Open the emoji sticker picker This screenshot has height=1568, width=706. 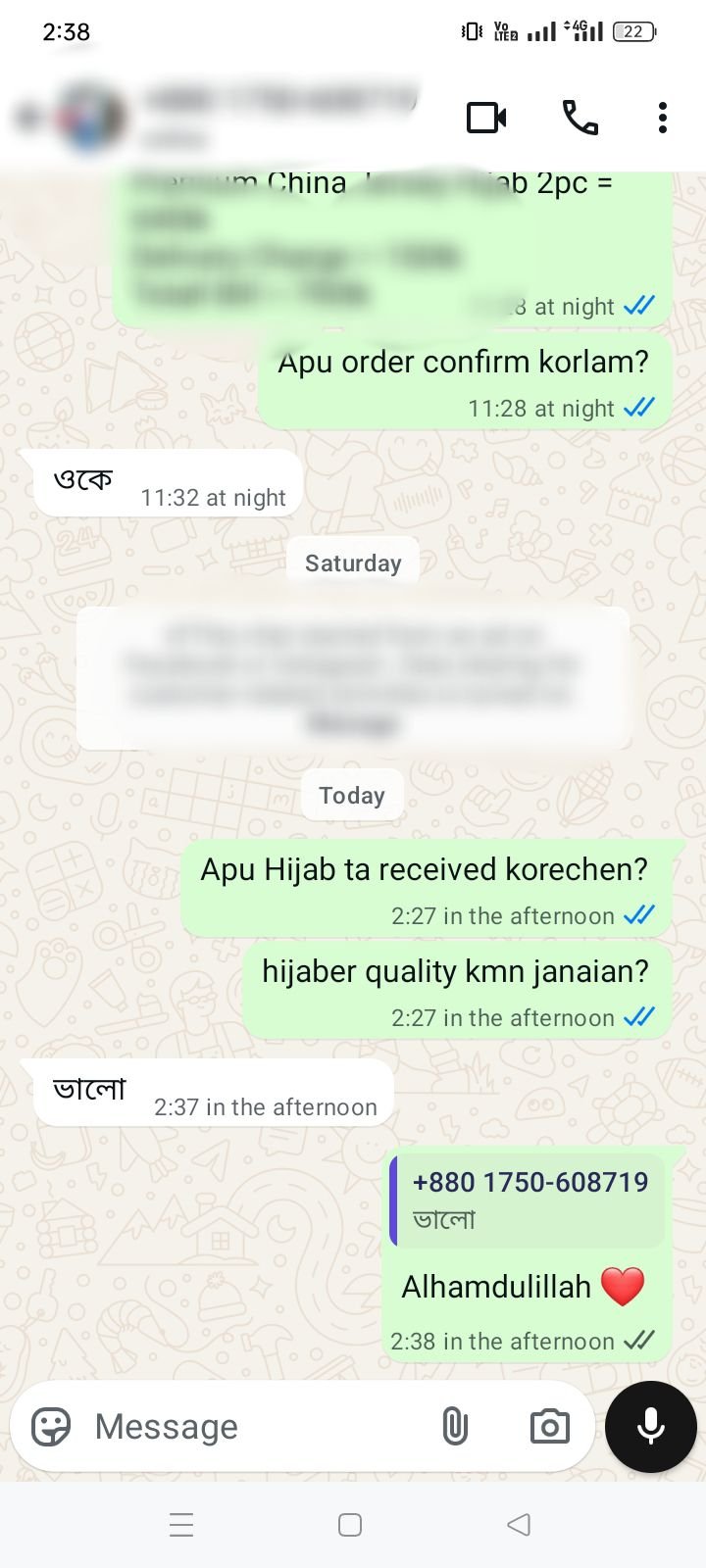(51, 1427)
